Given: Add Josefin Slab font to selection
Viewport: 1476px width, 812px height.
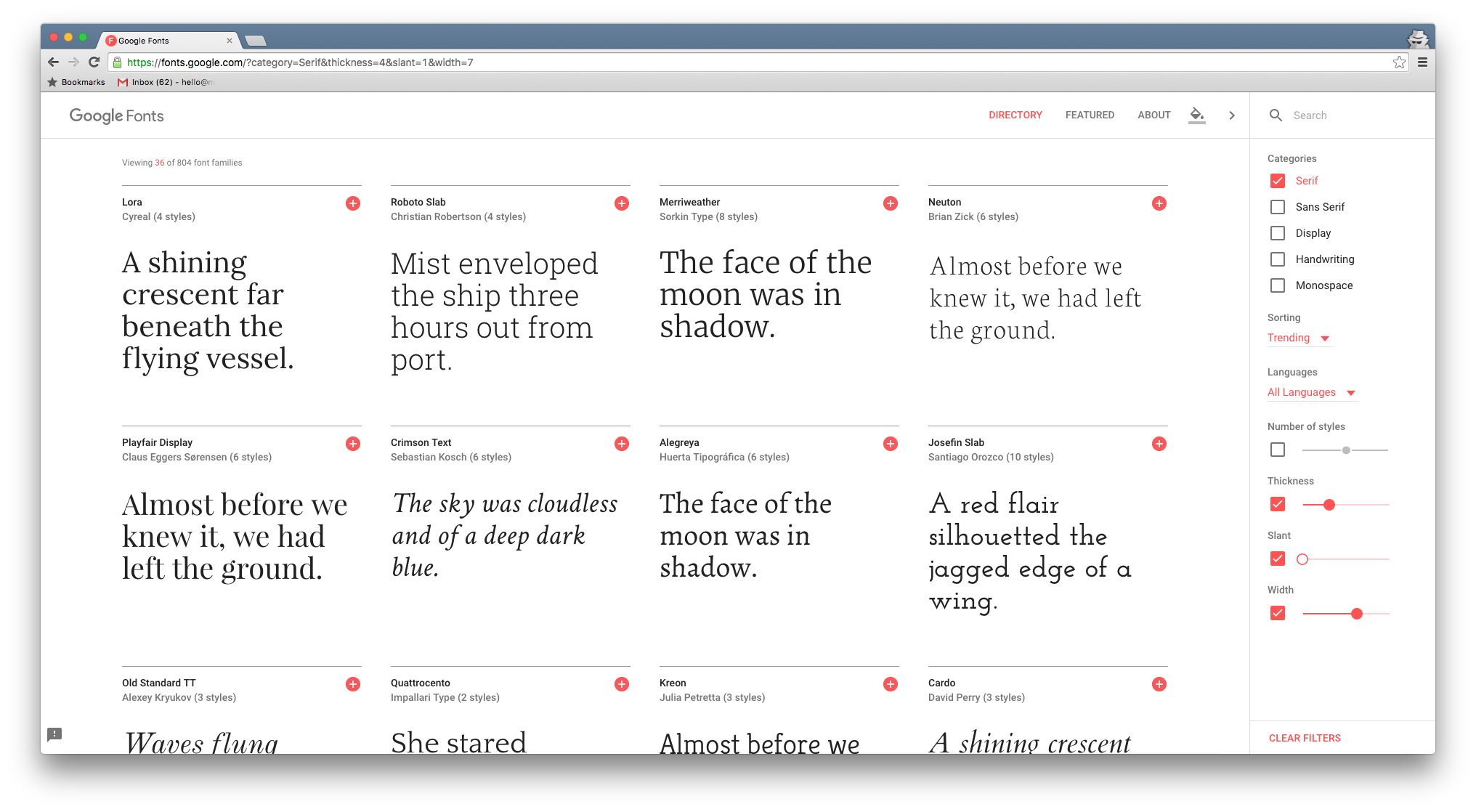Looking at the screenshot, I should point(1159,444).
